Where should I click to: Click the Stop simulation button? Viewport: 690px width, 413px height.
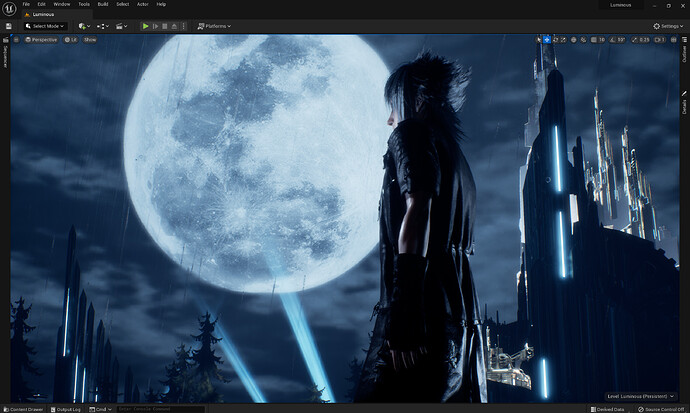(x=165, y=26)
